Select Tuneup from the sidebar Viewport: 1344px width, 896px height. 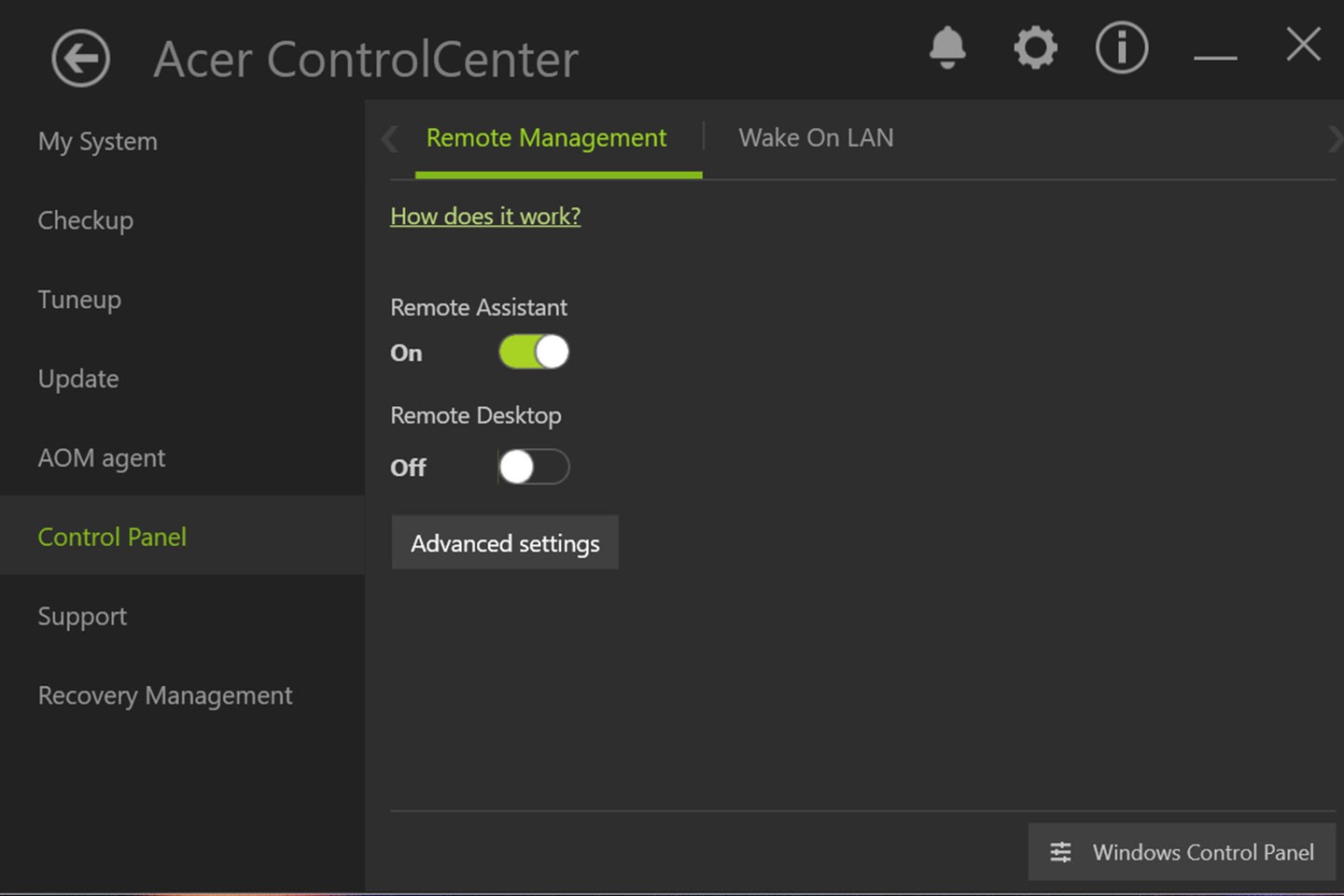[79, 301]
